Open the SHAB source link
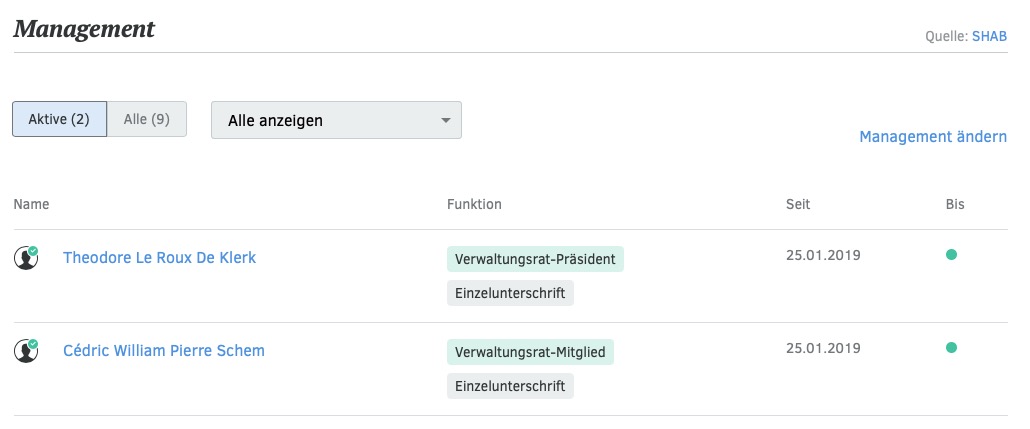 coord(989,36)
